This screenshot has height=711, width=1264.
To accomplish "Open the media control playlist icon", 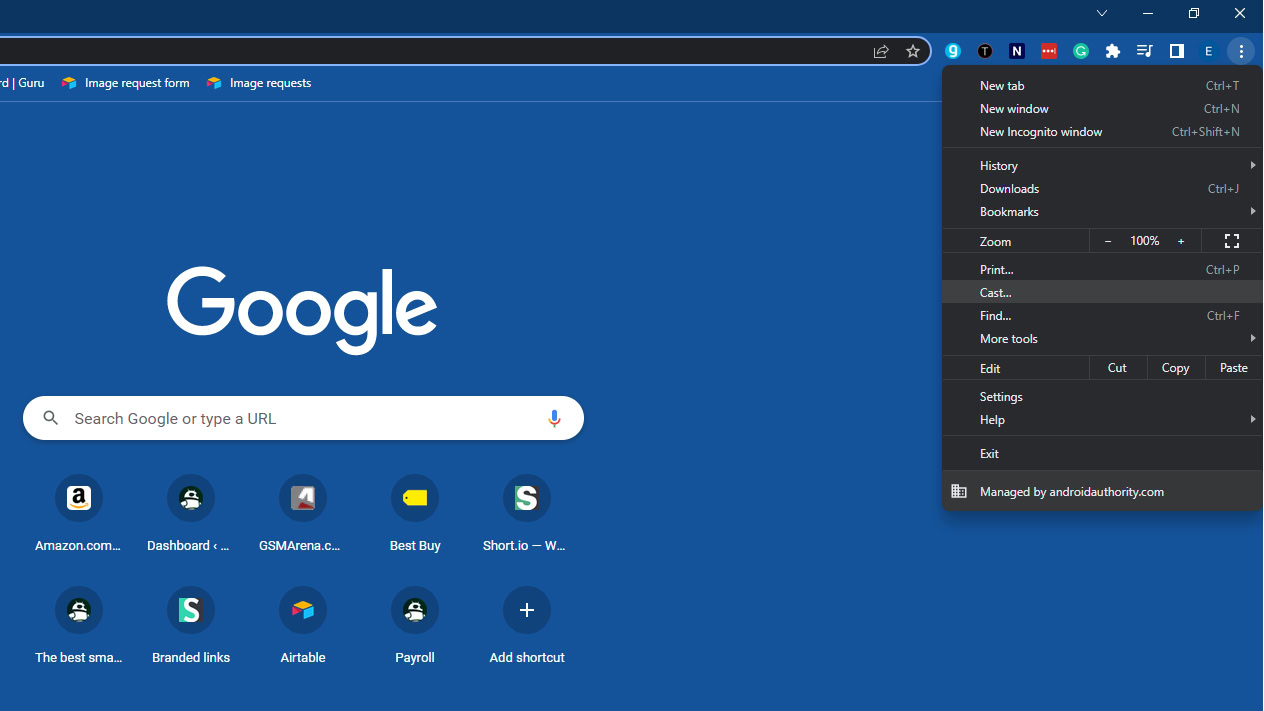I will point(1144,51).
